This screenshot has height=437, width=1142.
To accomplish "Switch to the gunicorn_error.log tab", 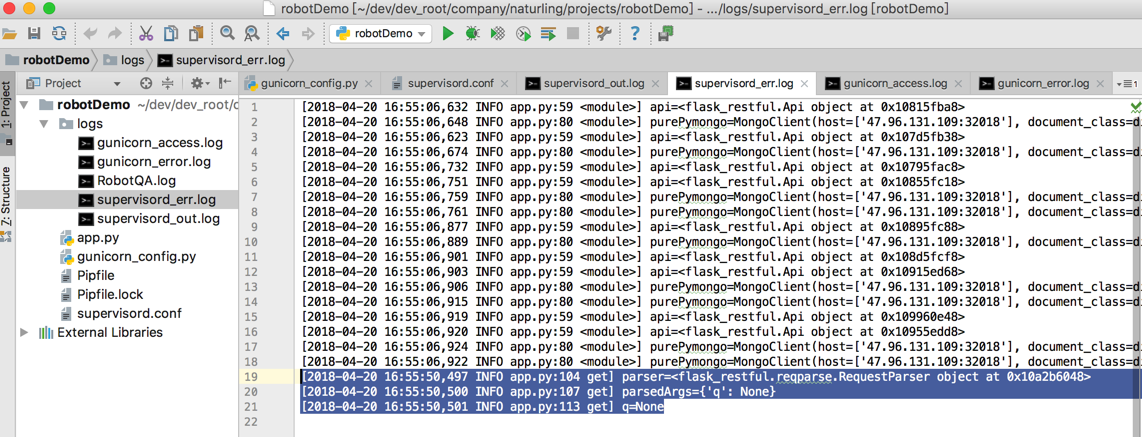I will 1043,84.
